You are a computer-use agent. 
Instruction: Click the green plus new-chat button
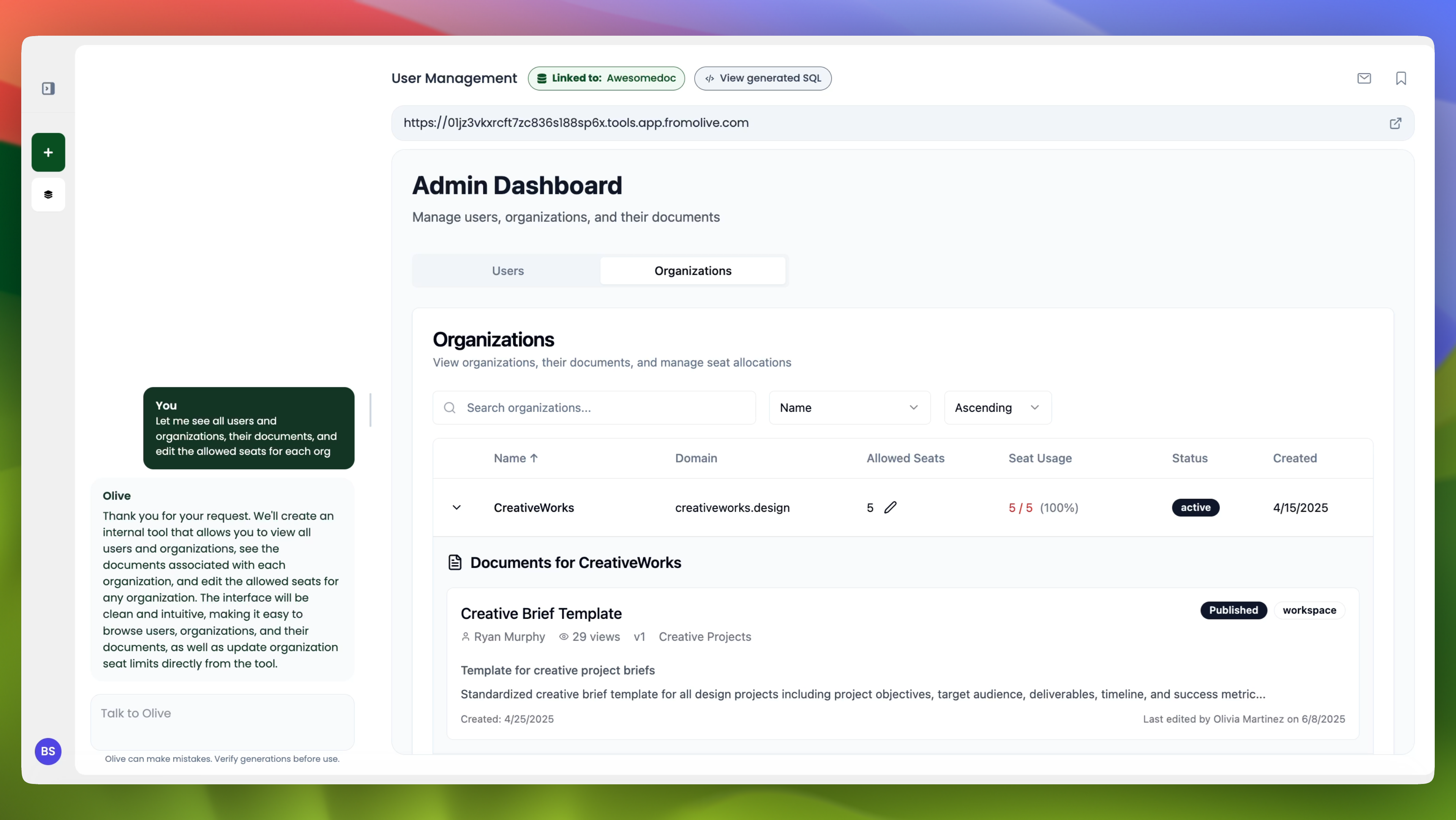pyautogui.click(x=48, y=153)
